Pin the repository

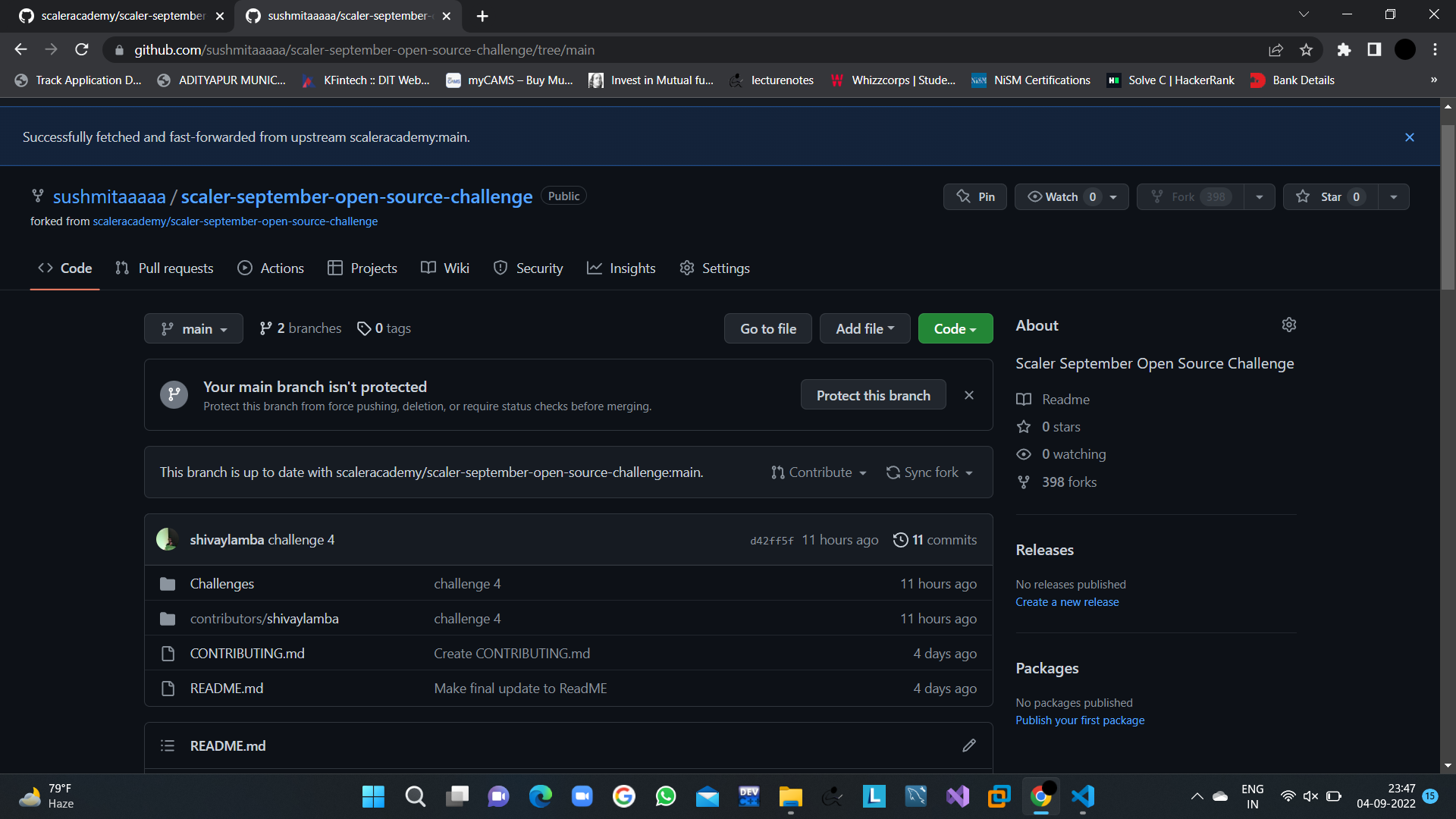click(x=974, y=196)
